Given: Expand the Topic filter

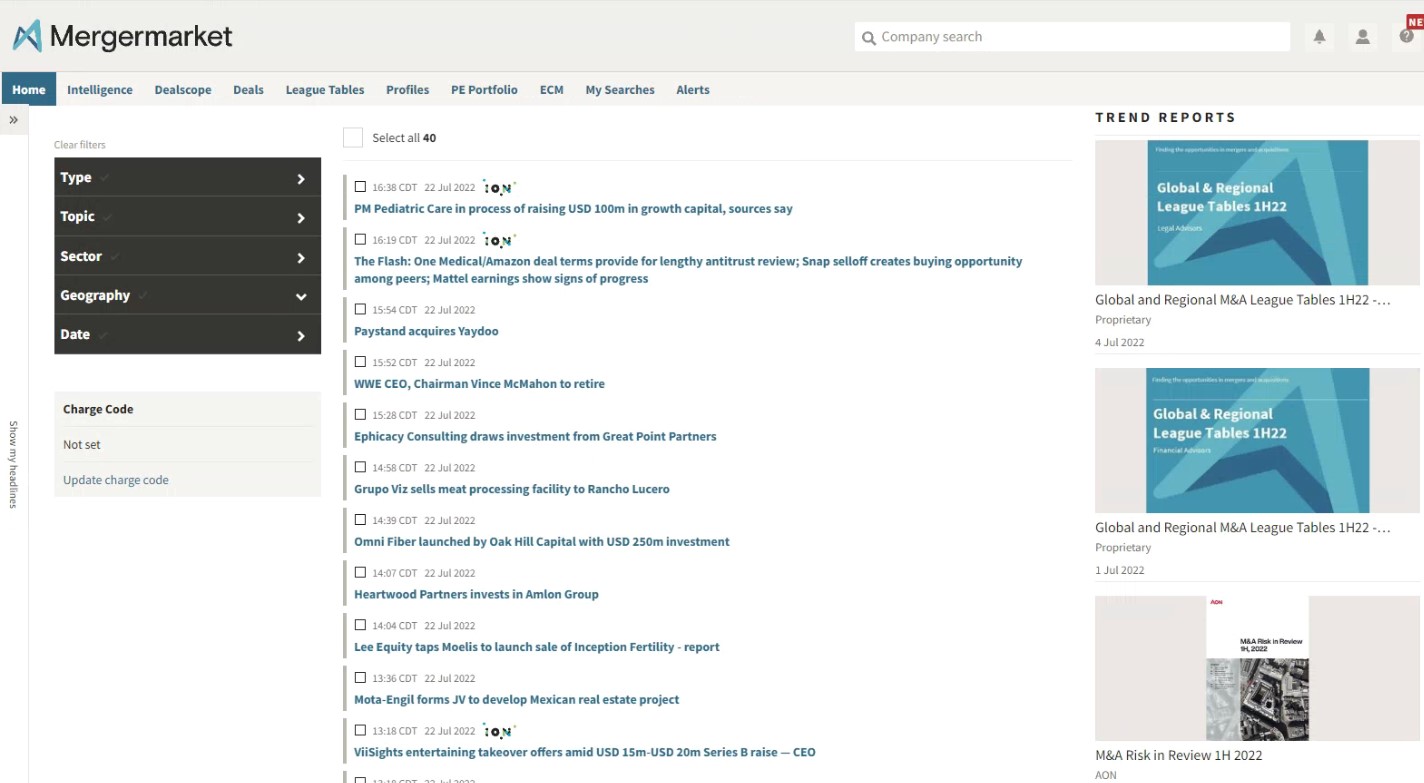Looking at the screenshot, I should point(187,217).
